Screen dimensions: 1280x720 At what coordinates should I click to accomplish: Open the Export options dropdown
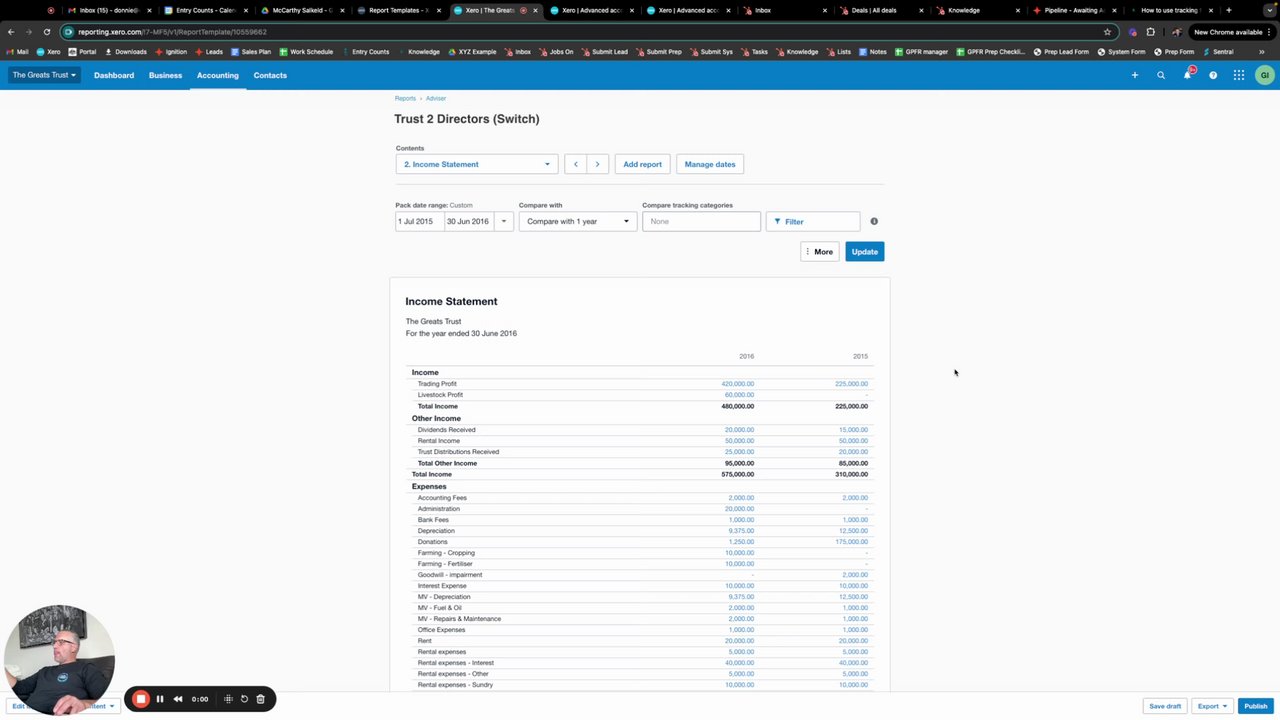pos(1213,706)
